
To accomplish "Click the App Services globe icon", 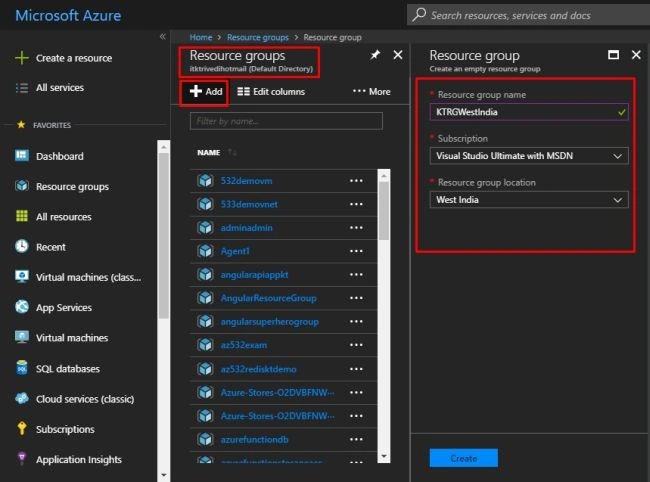I will pos(22,307).
